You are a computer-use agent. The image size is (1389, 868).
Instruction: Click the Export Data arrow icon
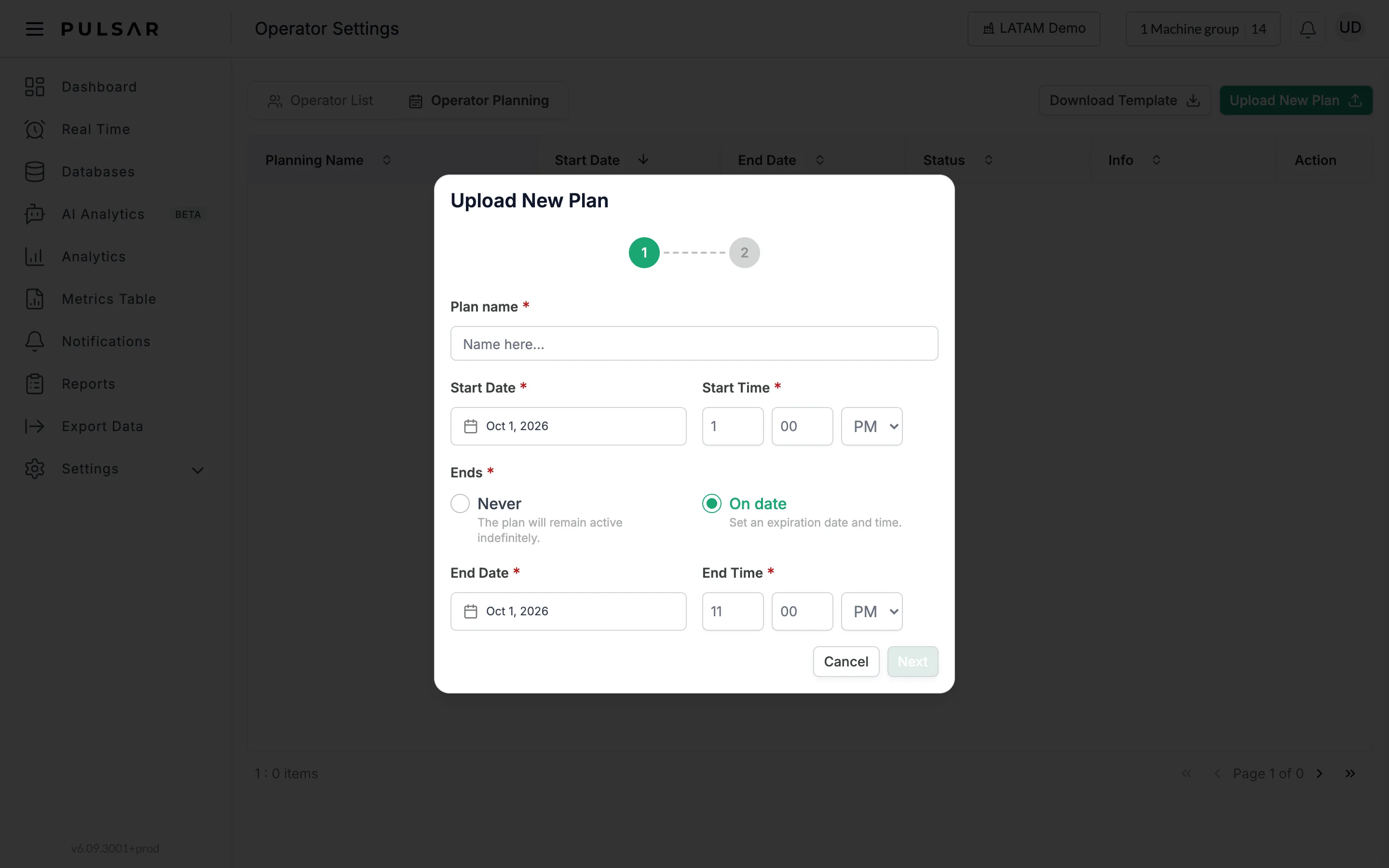(34, 427)
